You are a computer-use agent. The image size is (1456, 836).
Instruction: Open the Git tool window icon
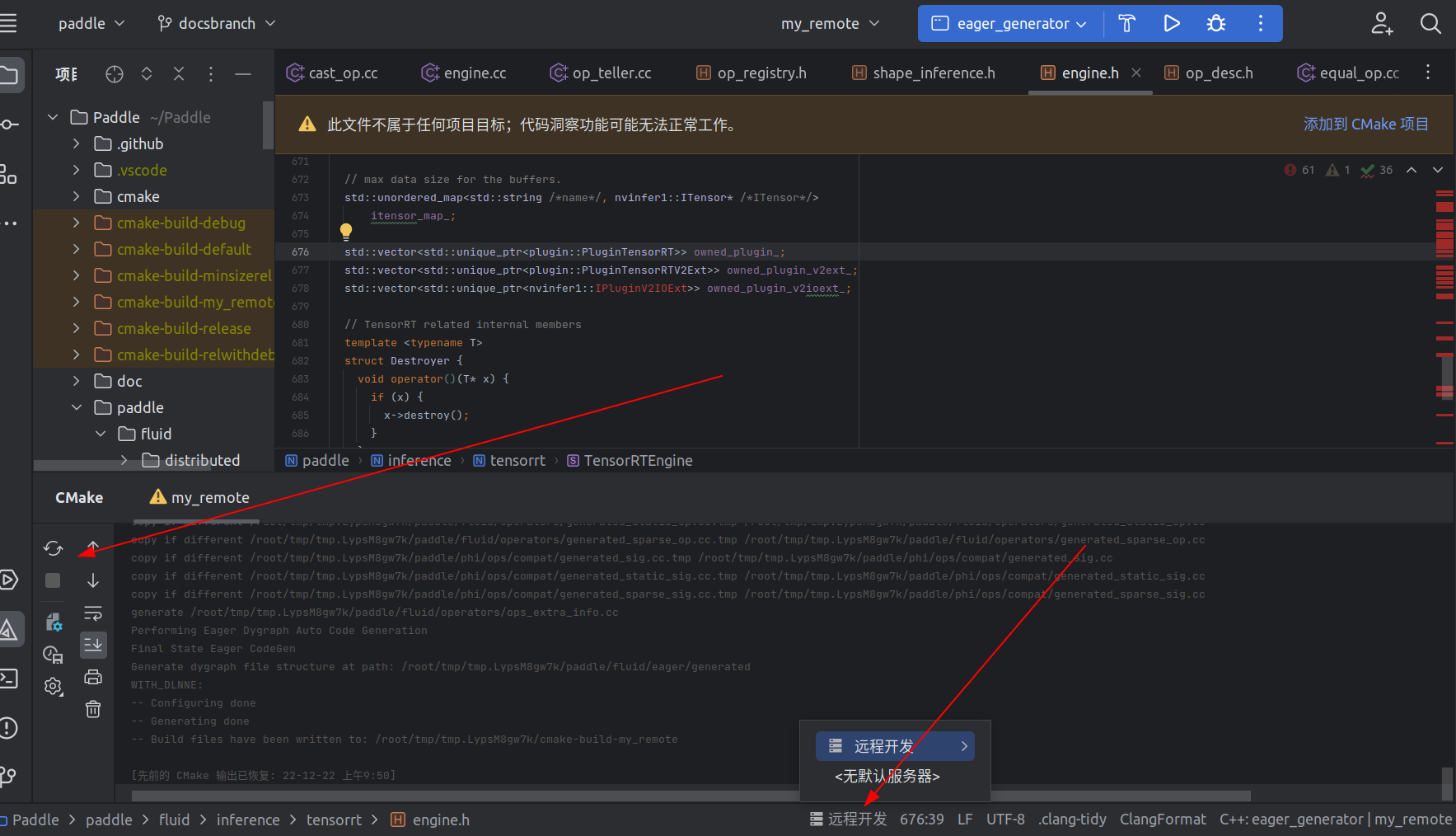pos(8,776)
